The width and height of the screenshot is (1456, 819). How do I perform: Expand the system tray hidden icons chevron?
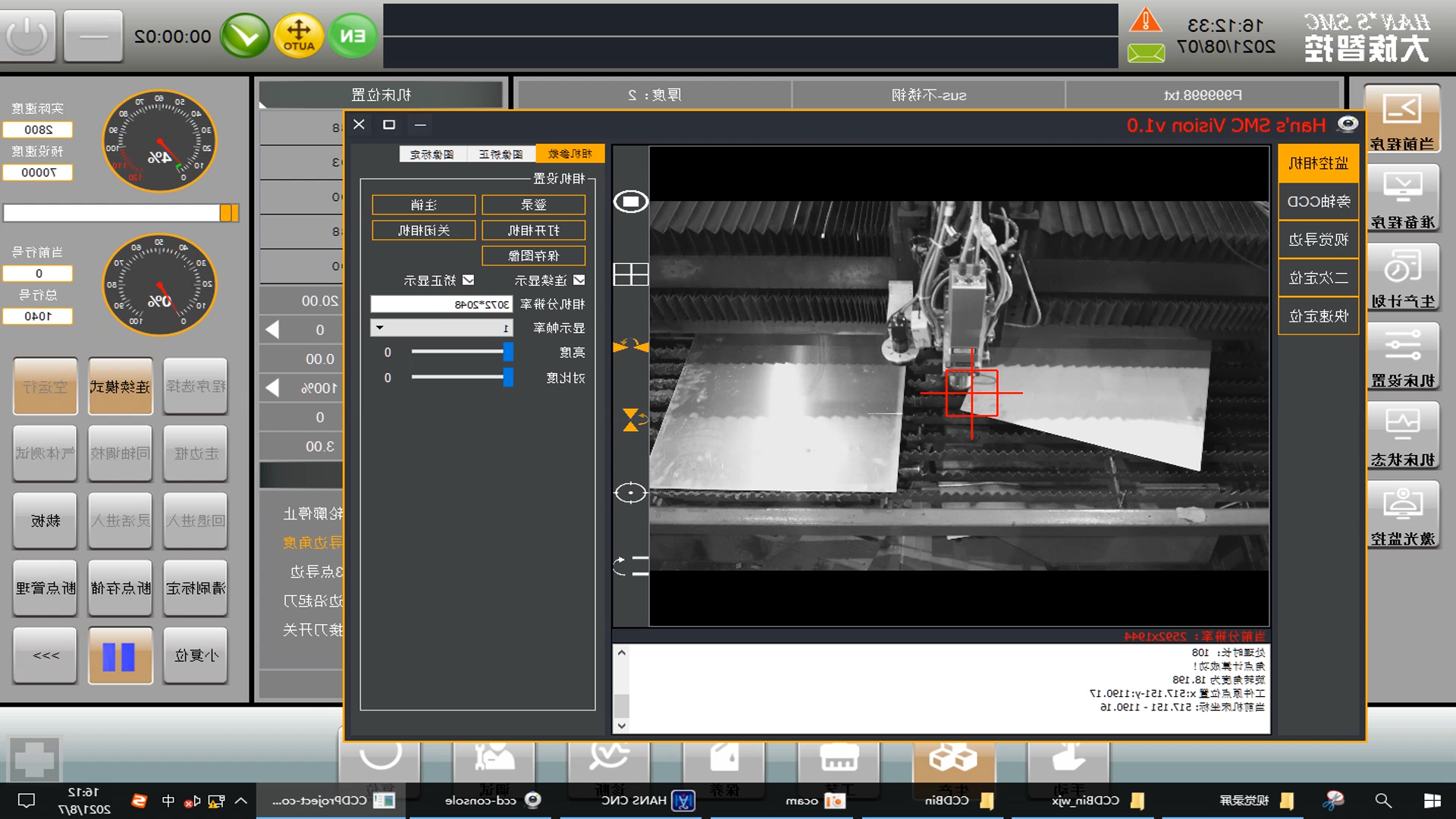(x=241, y=801)
